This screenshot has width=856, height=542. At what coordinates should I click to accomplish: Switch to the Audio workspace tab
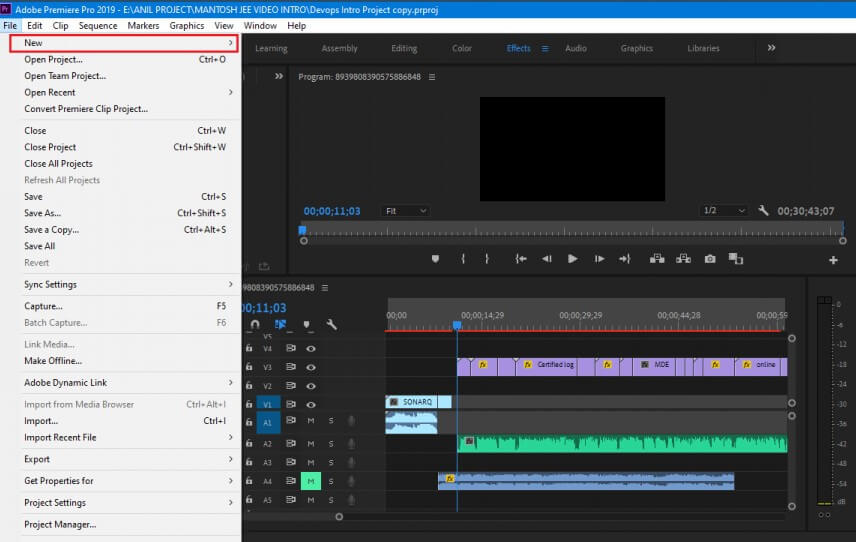pyautogui.click(x=575, y=49)
